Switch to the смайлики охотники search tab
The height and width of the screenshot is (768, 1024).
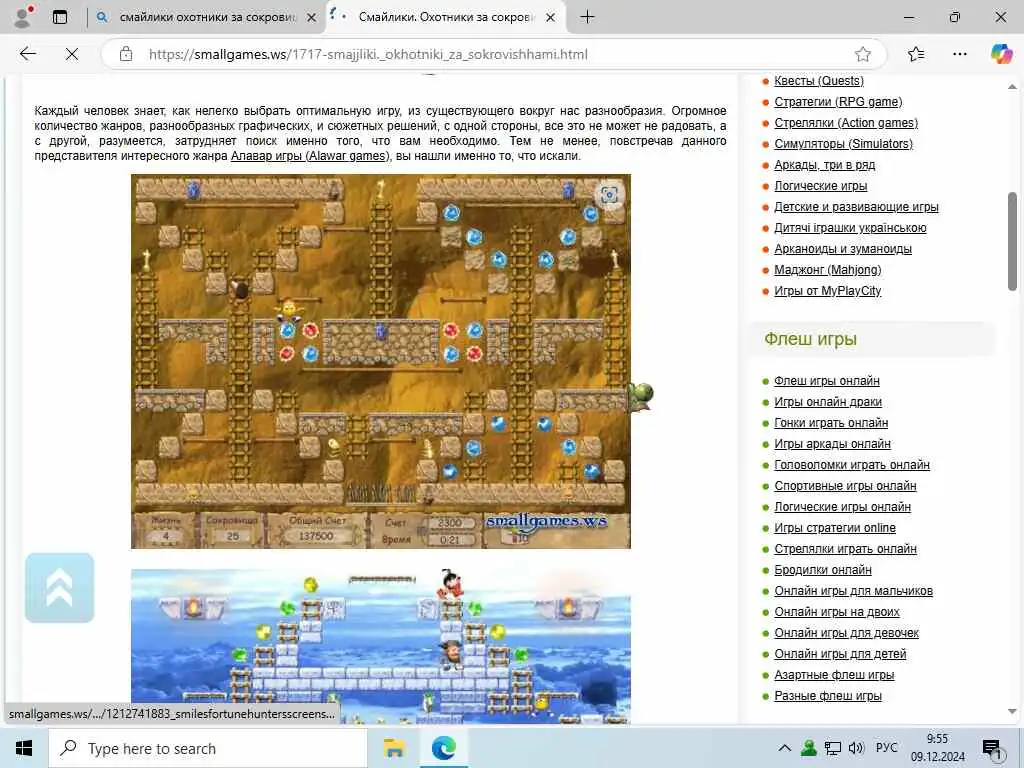[x=206, y=18]
